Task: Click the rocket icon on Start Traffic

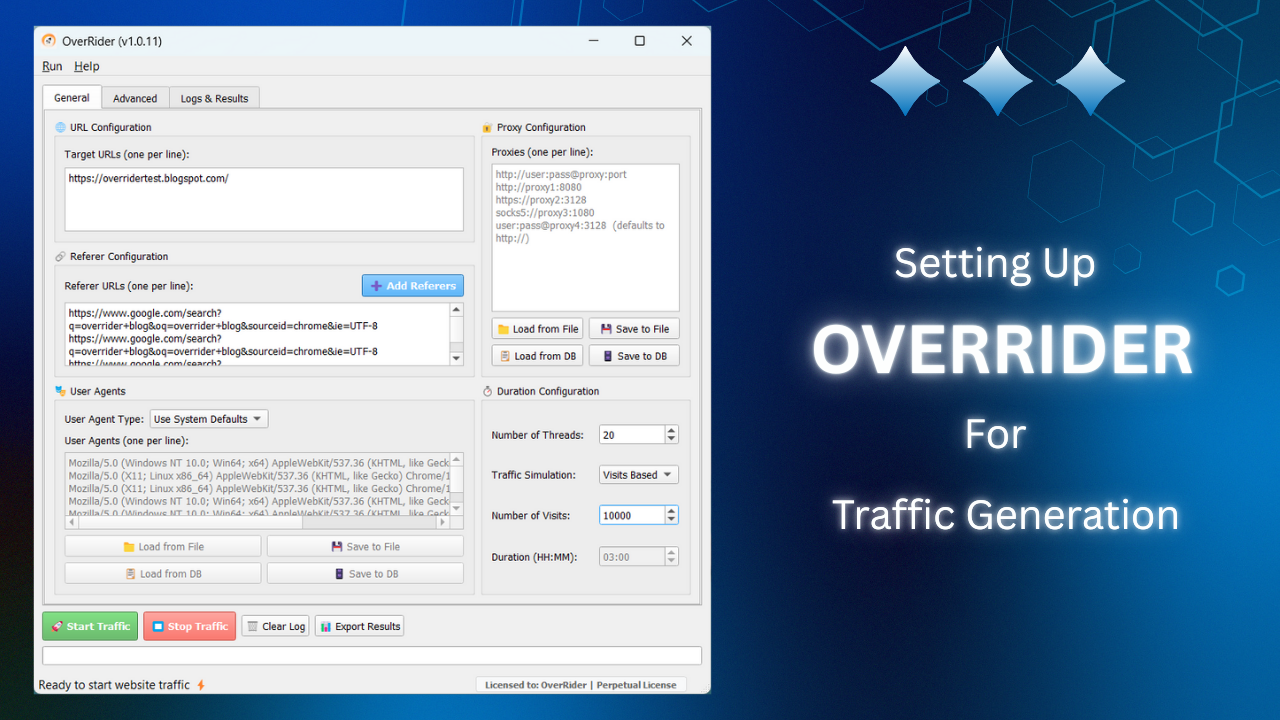Action: coord(56,626)
